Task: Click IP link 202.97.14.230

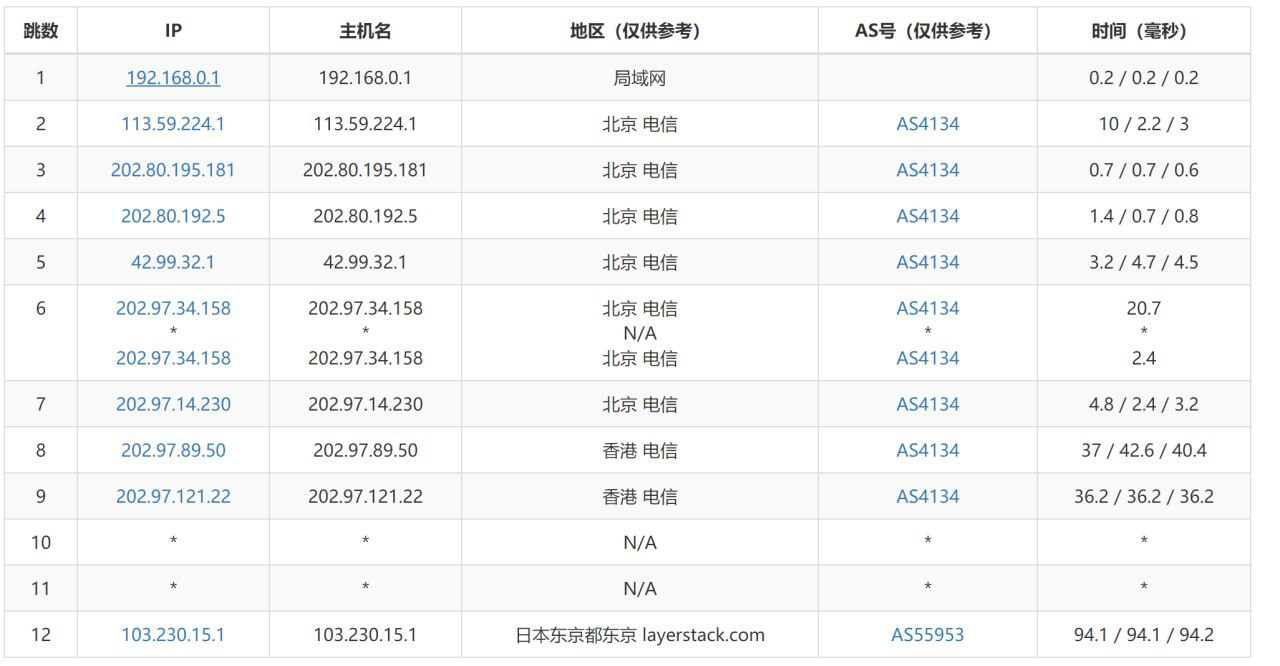Action: tap(173, 404)
